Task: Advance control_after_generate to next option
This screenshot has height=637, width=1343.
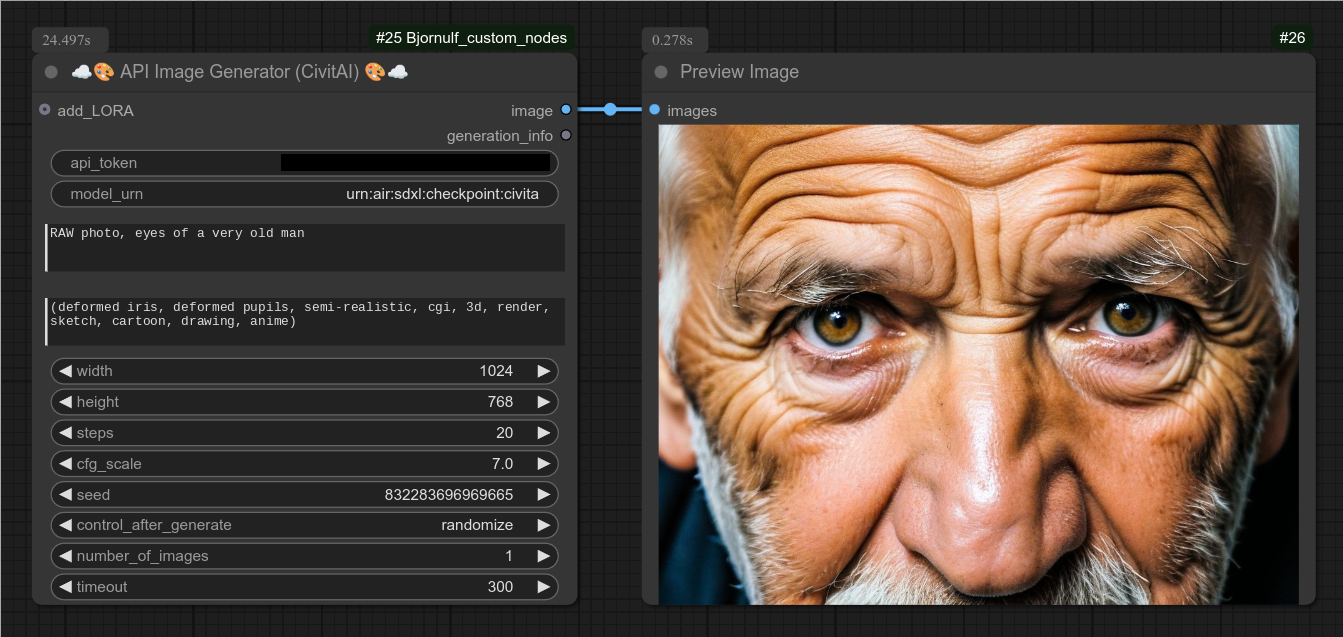Action: pos(543,525)
